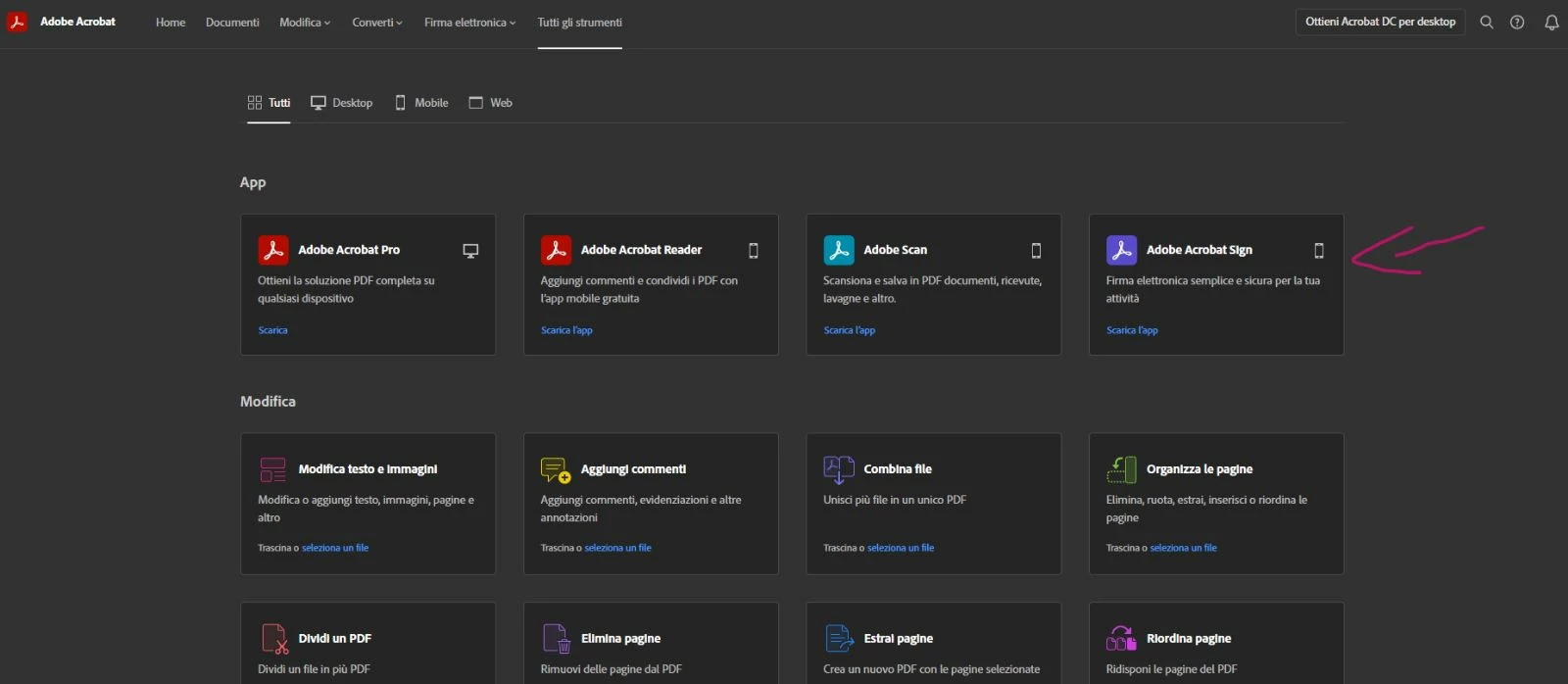Select Tutti gli strumenti in top navigation
This screenshot has height=684, width=1568.
point(579,23)
